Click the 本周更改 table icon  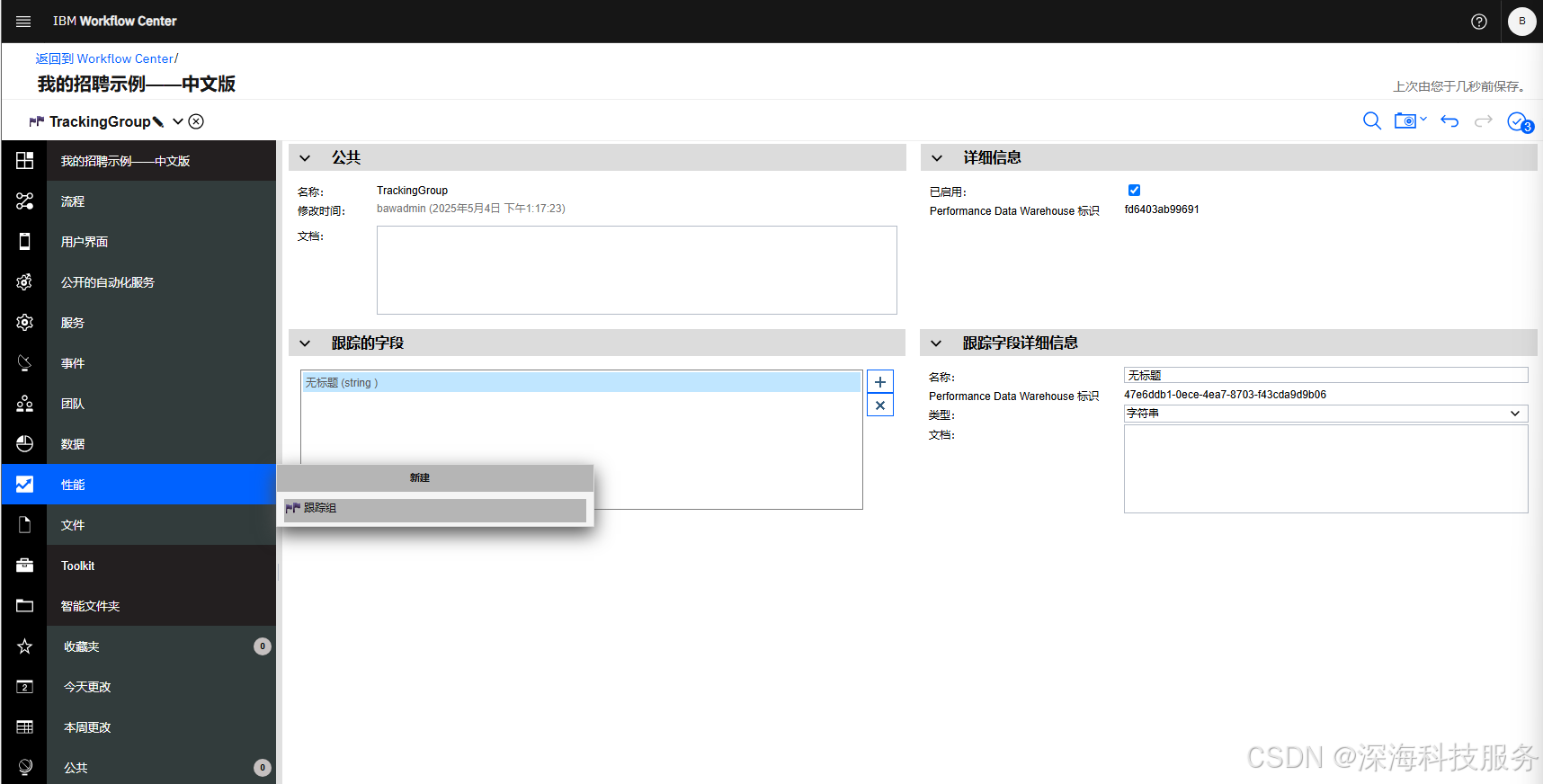(24, 727)
